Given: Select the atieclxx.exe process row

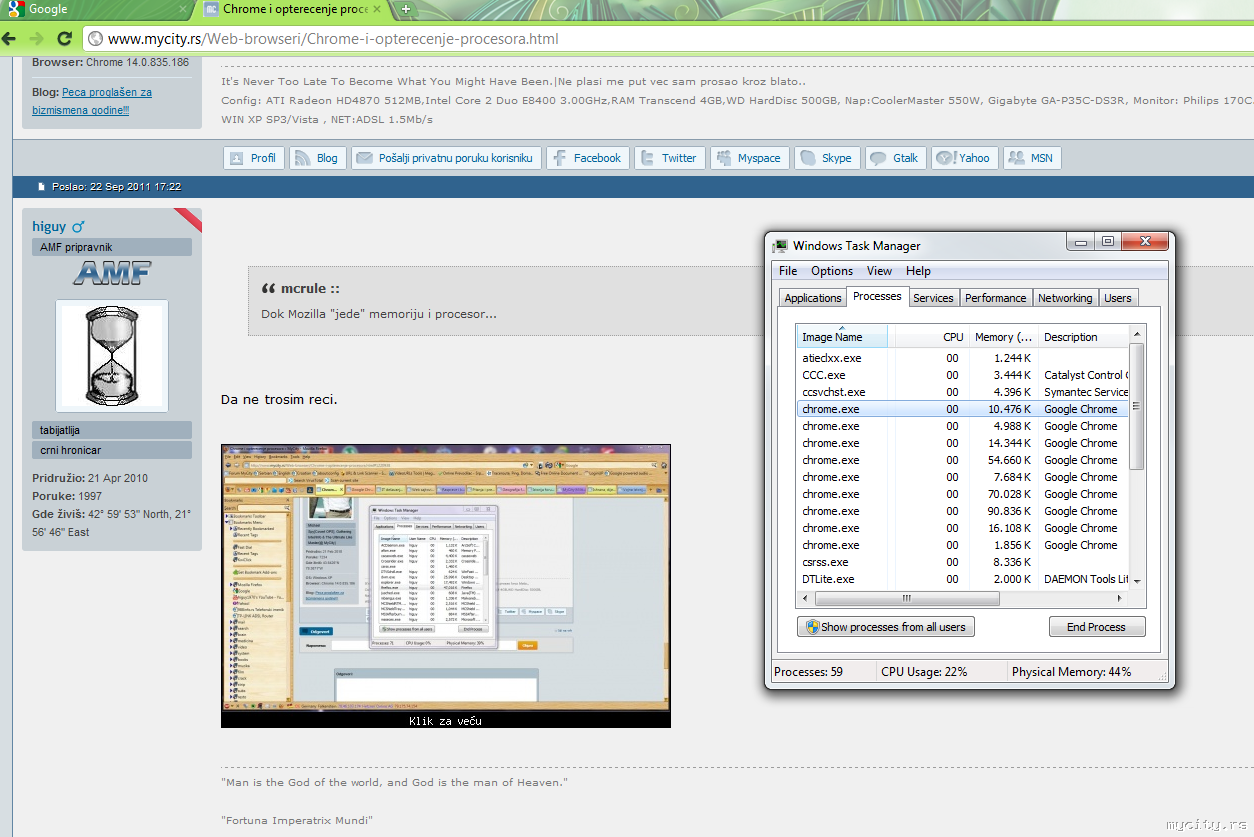Looking at the screenshot, I should [x=963, y=358].
